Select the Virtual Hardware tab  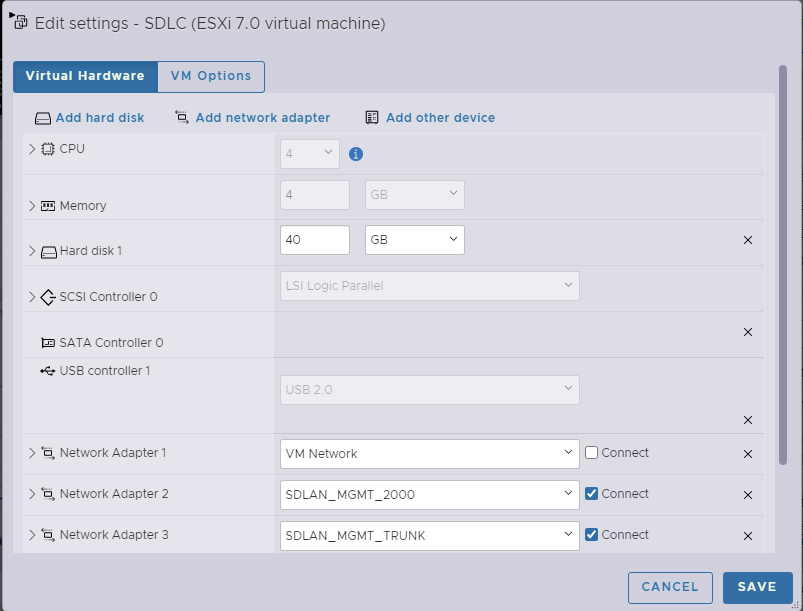(85, 76)
